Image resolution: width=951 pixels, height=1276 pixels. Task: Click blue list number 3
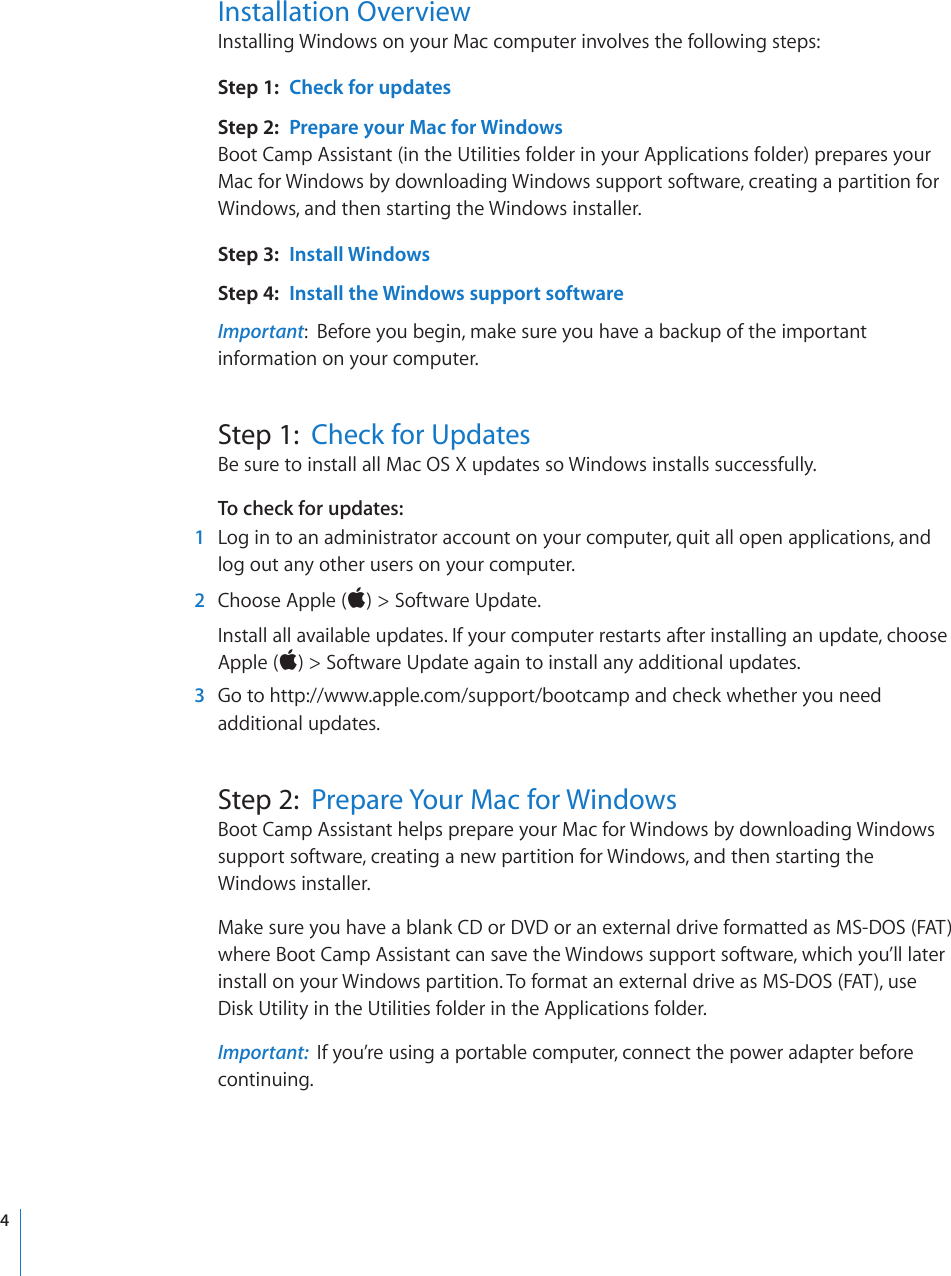coord(200,695)
